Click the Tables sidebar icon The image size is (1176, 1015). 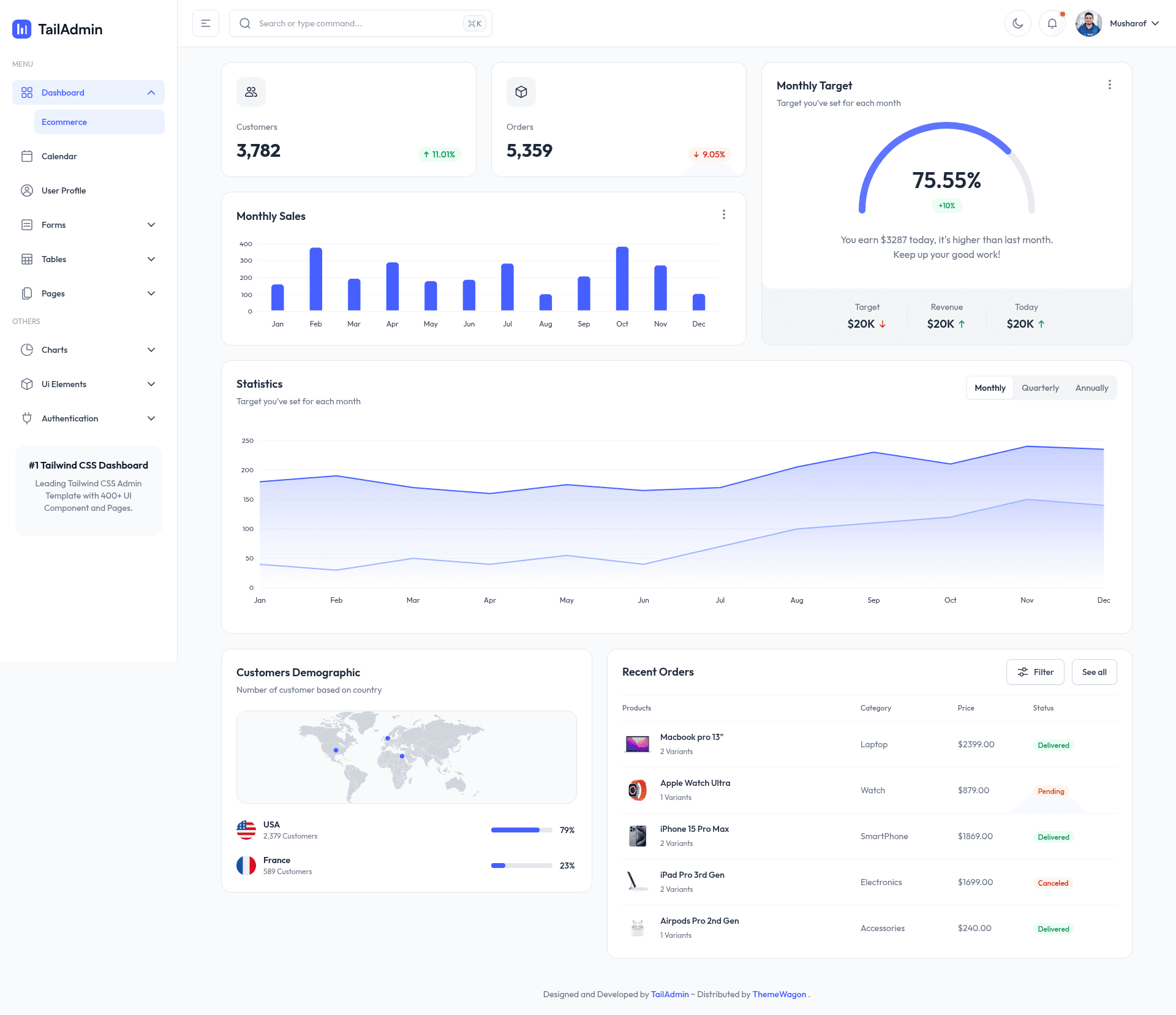tap(27, 259)
